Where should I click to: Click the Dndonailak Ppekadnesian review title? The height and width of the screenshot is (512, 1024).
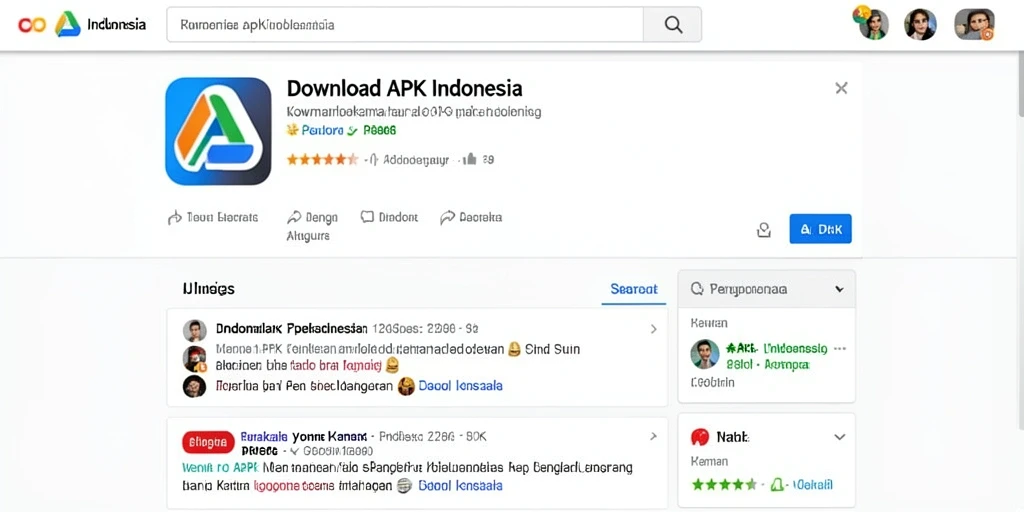[292, 328]
